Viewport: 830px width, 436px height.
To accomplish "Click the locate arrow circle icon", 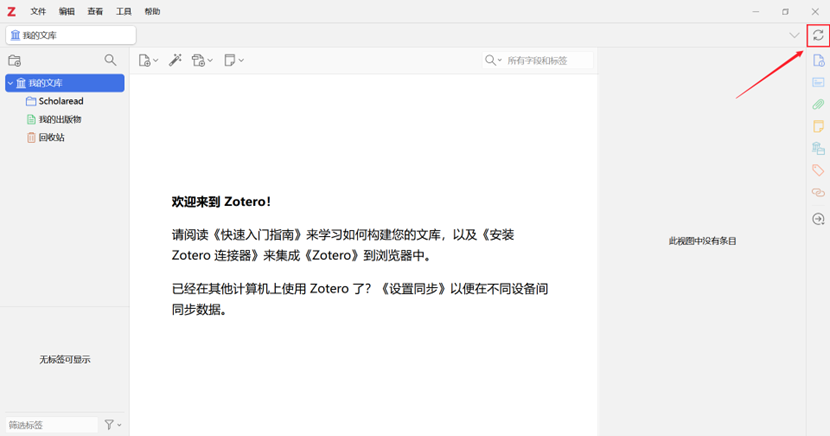I will [818, 219].
